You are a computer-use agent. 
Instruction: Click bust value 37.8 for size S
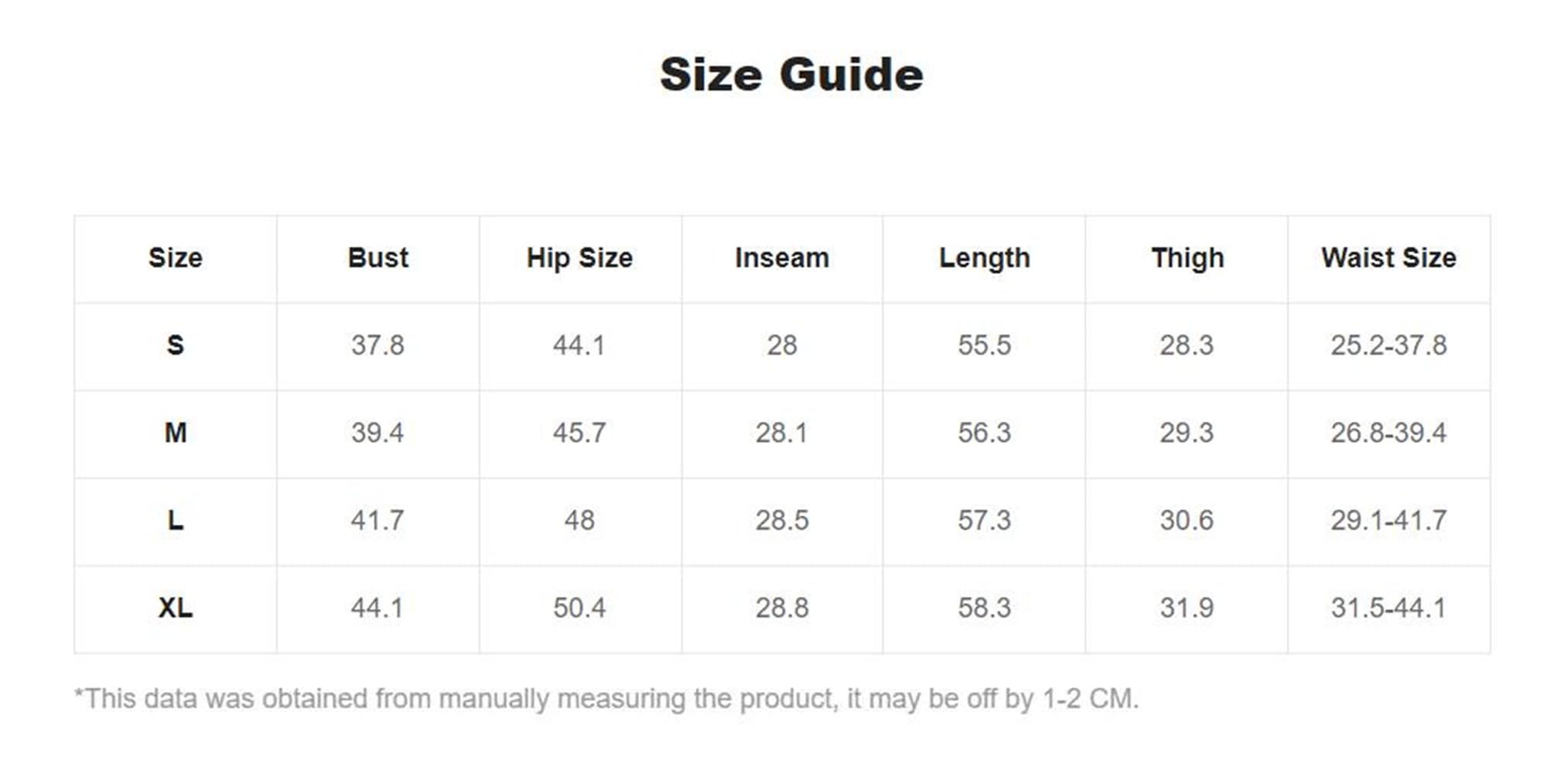(x=377, y=345)
